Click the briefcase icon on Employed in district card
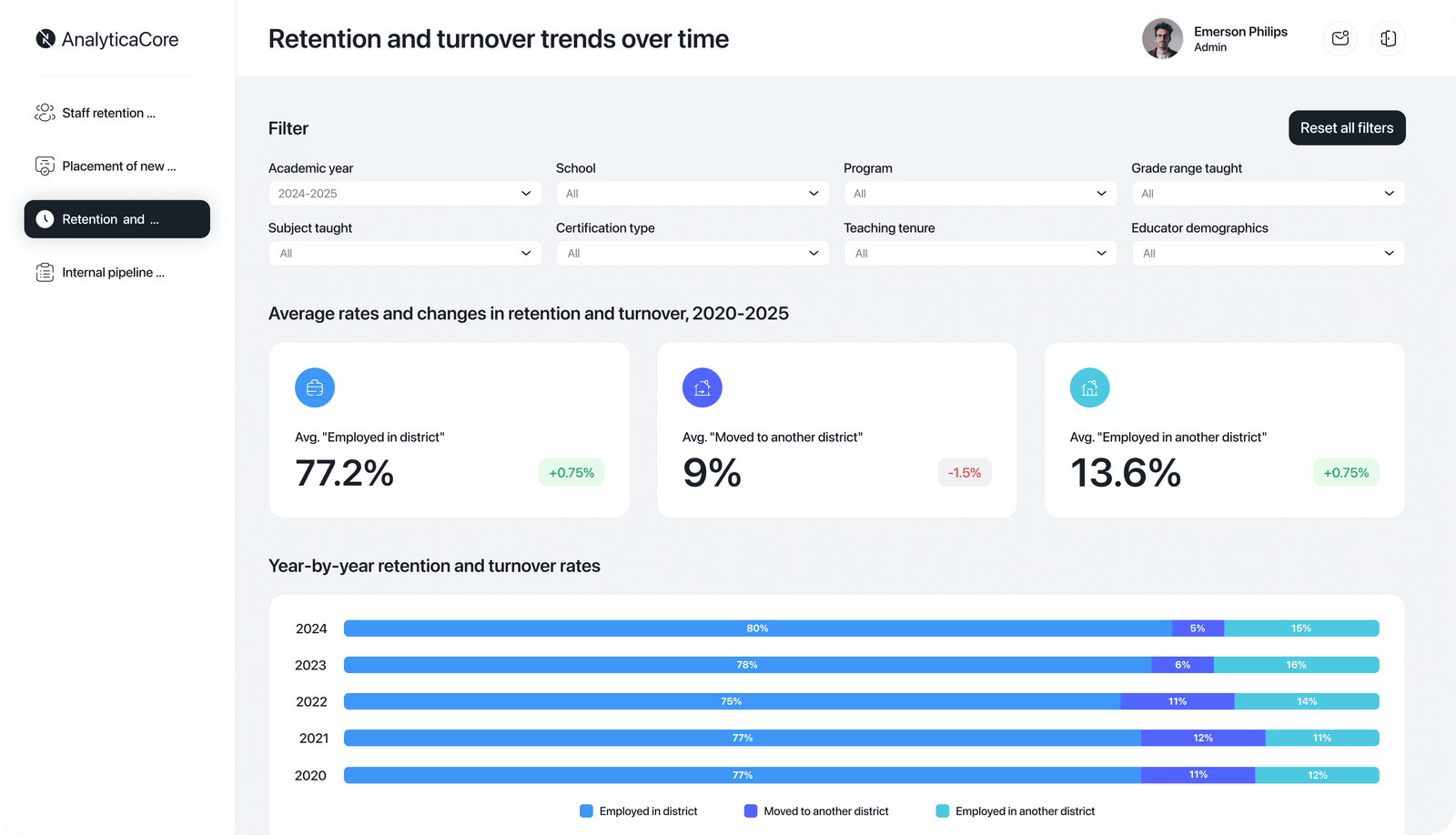Image resolution: width=1456 pixels, height=835 pixels. click(315, 388)
